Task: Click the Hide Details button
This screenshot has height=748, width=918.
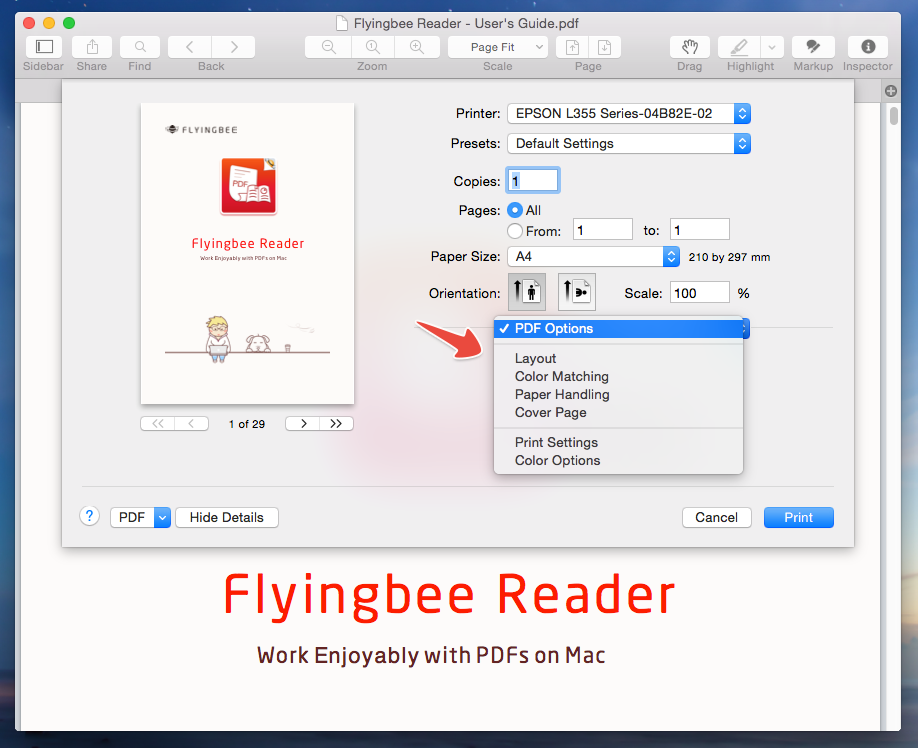Action: pos(227,517)
